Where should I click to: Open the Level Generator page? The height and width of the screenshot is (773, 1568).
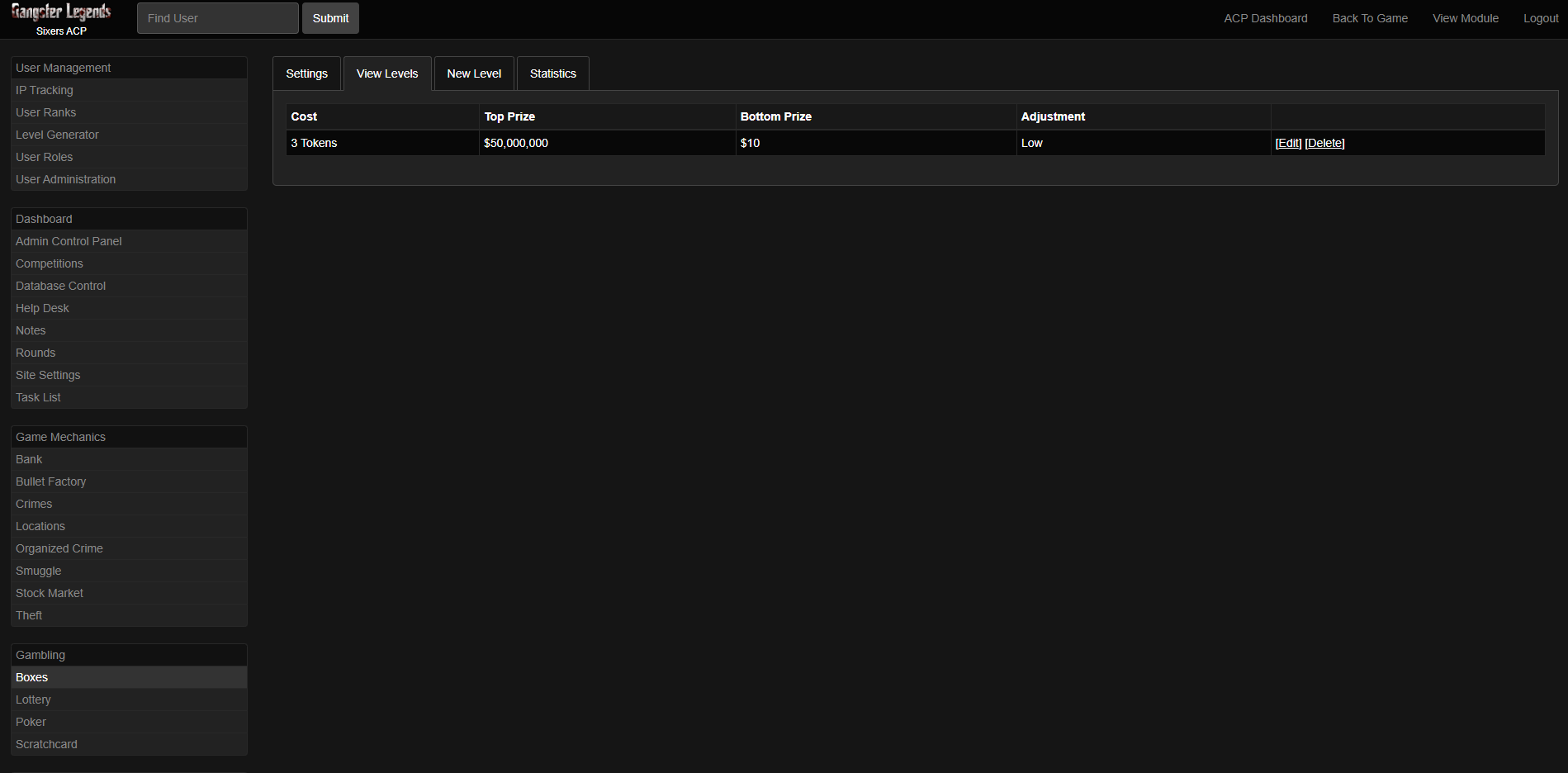[x=57, y=135]
